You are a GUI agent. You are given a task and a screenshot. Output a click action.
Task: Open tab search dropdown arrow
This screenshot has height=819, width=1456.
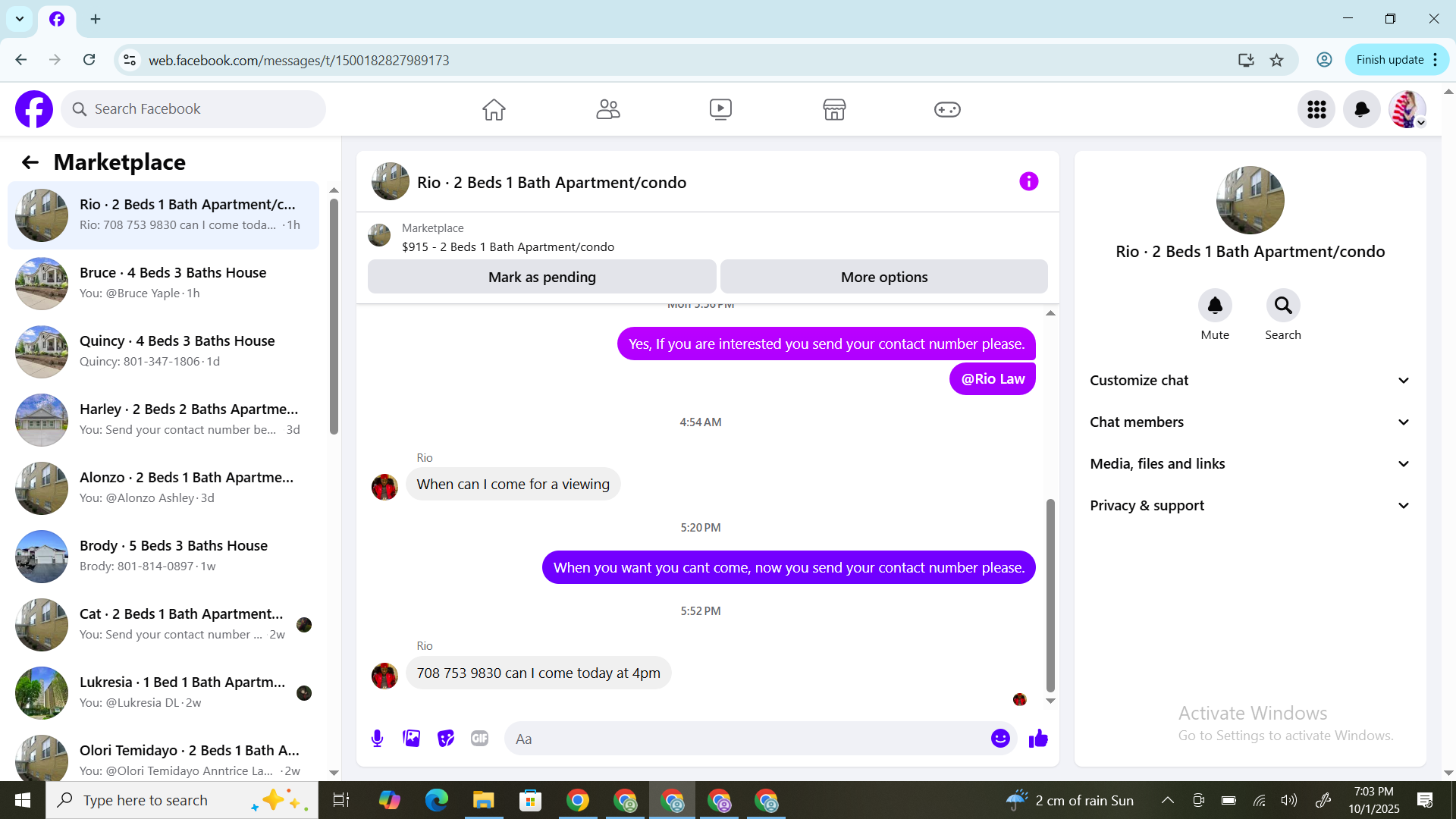(x=20, y=19)
